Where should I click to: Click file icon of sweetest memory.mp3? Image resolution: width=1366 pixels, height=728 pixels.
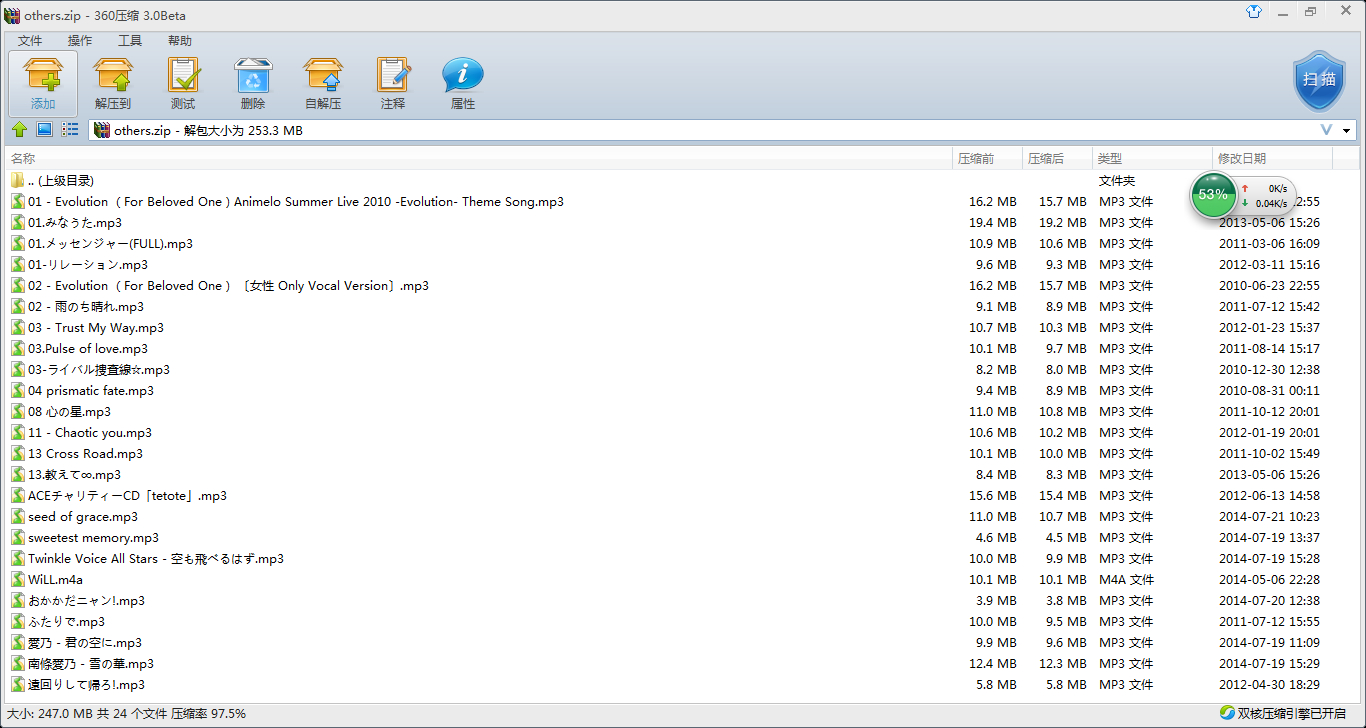[x=18, y=538]
